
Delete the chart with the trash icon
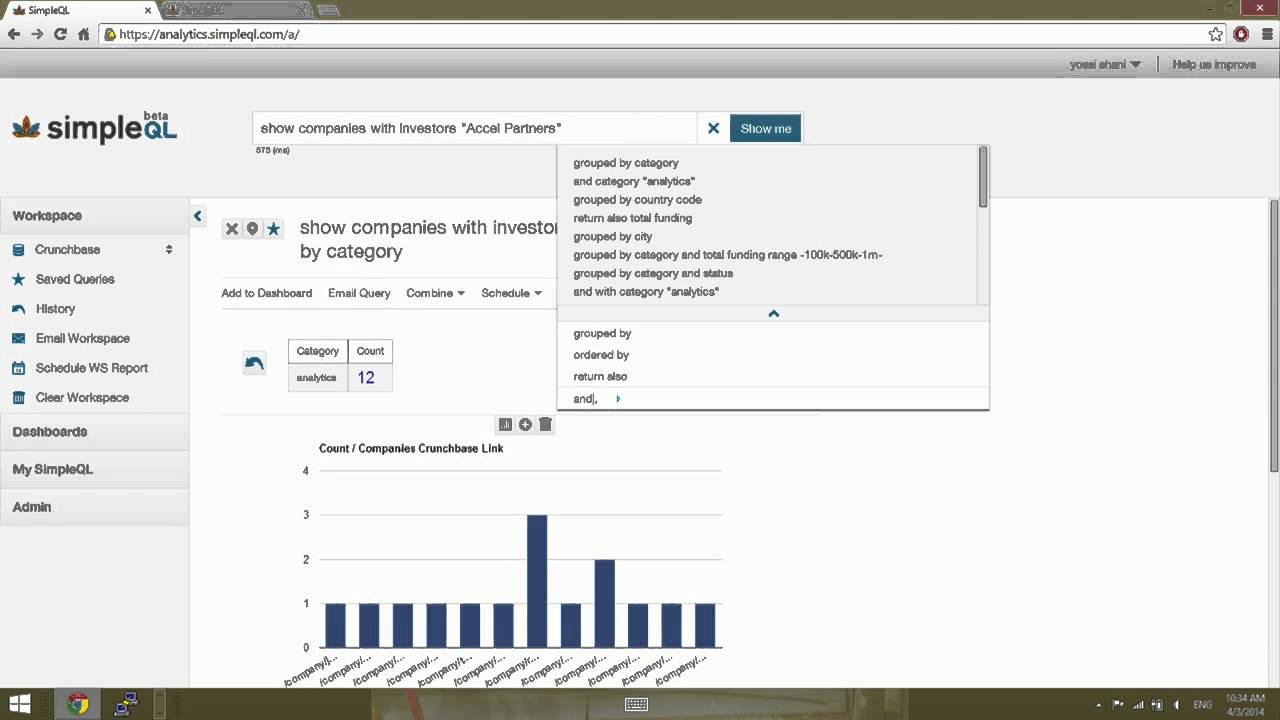pyautogui.click(x=545, y=425)
